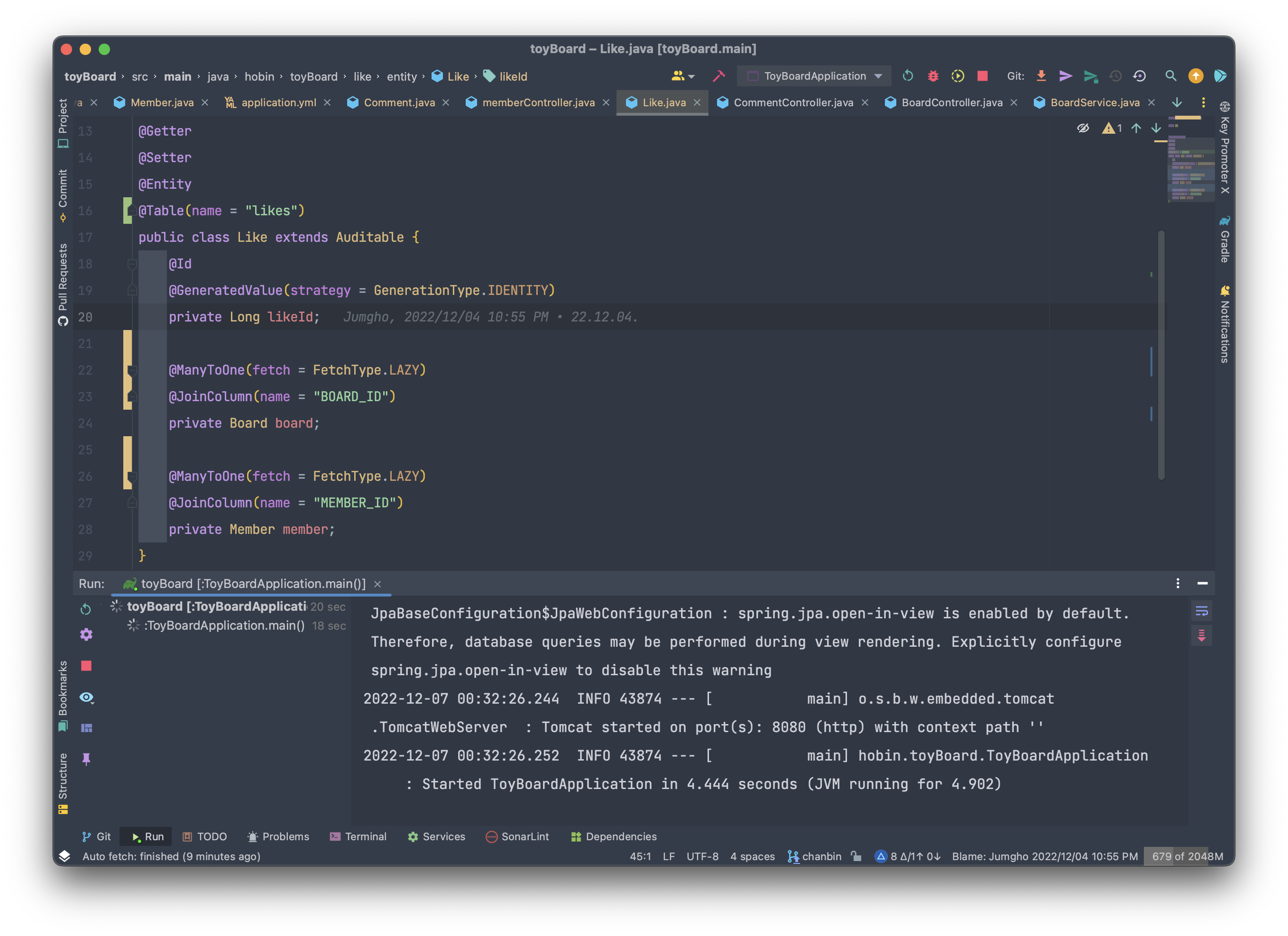
Task: Click the Build project hammer icon
Action: pyautogui.click(x=718, y=76)
